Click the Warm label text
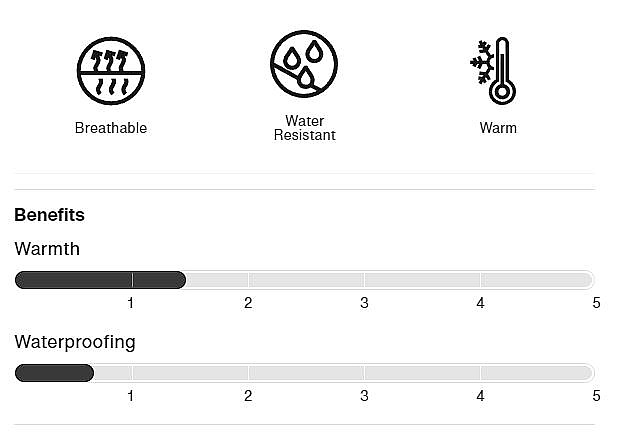The image size is (620, 438). 498,128
